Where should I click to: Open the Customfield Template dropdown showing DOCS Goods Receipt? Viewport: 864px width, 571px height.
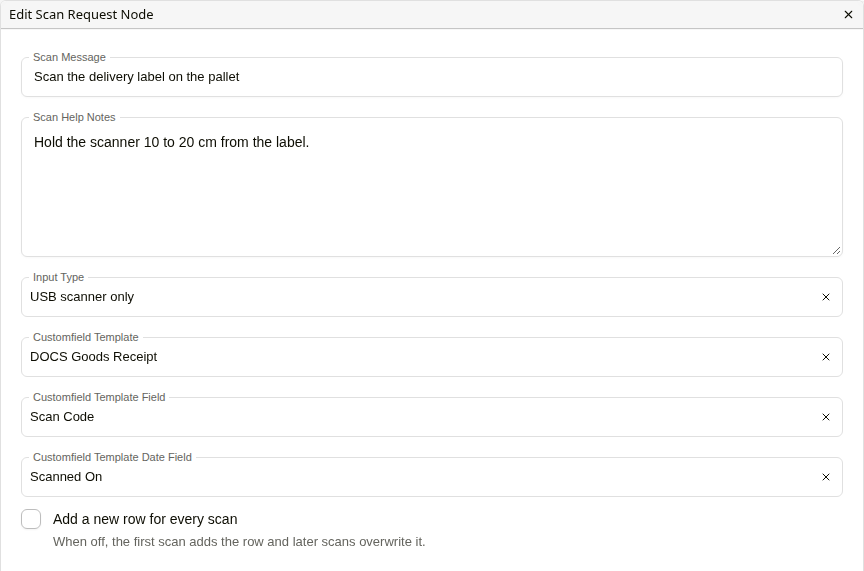419,357
